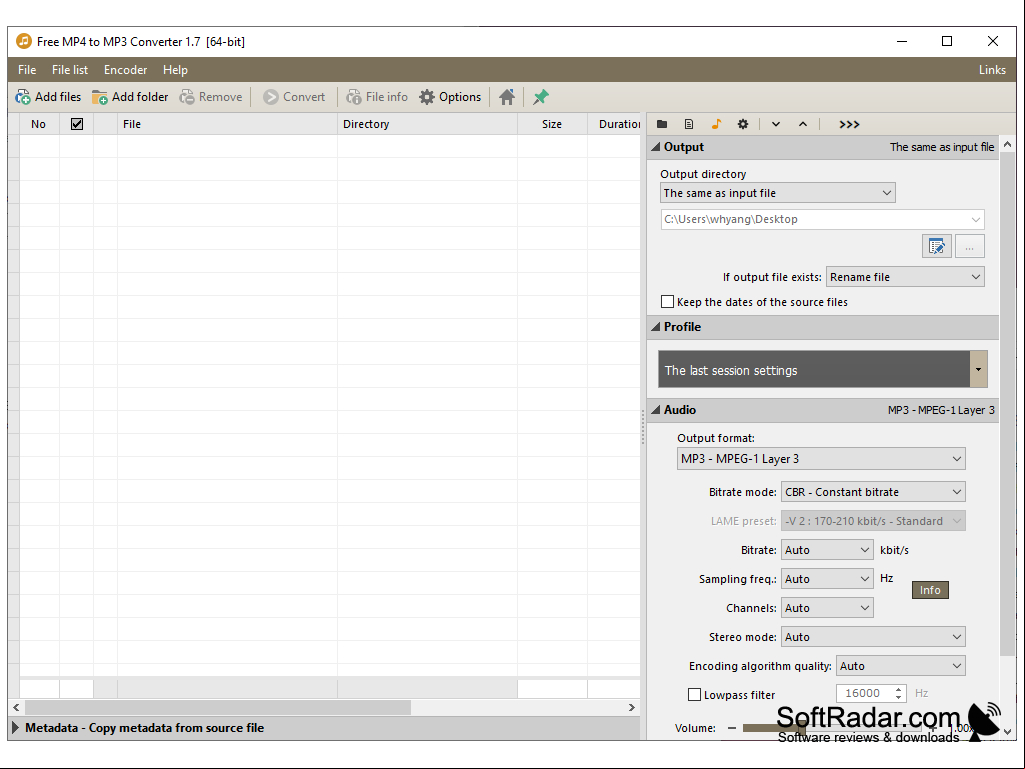
Task: Click the triple arrow icon (>>>)
Action: coord(849,124)
